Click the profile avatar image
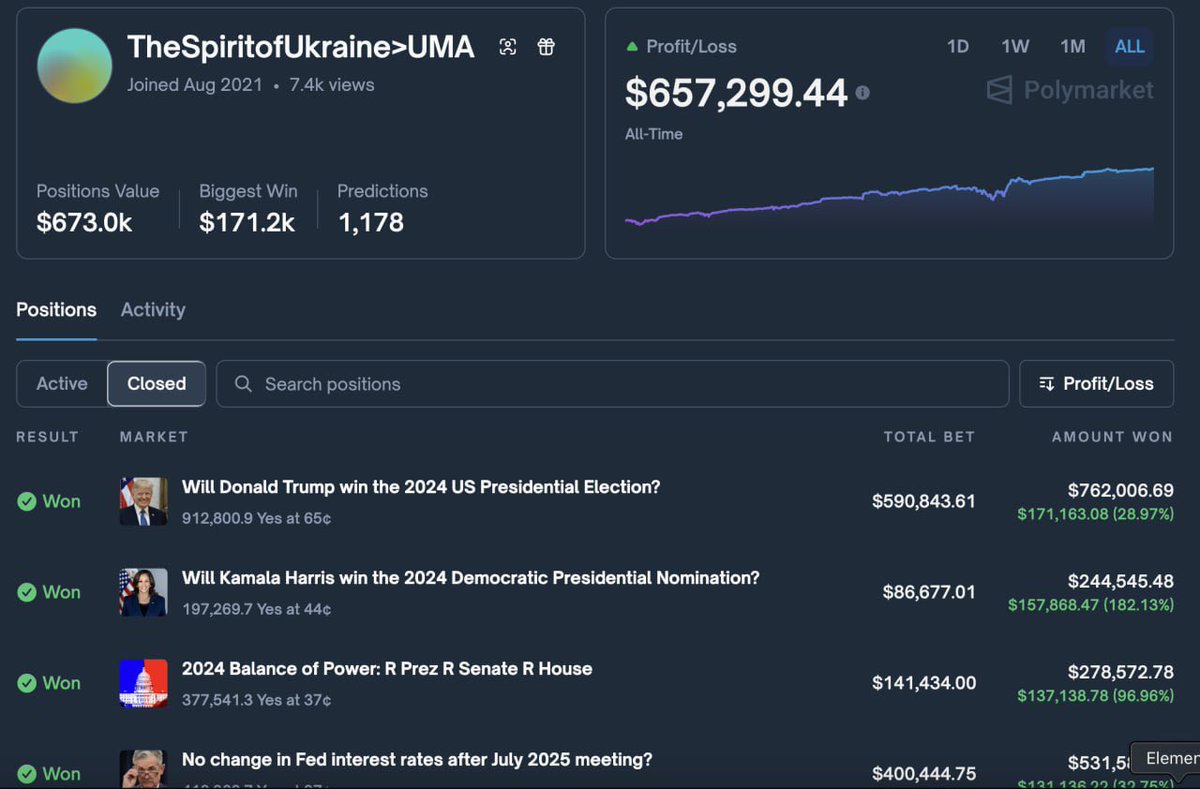 pos(73,67)
